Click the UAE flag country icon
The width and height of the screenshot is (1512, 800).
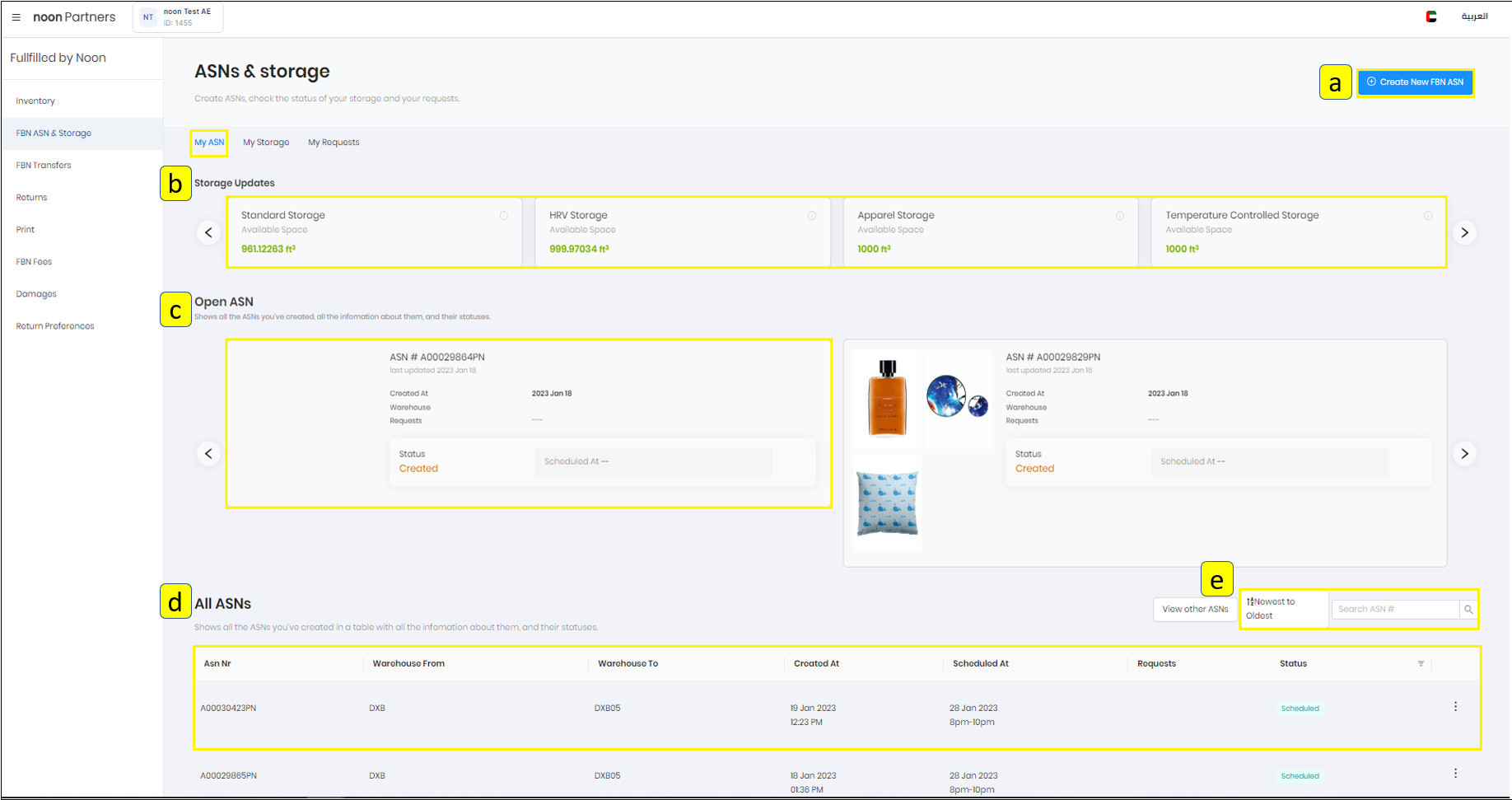coord(1431,16)
